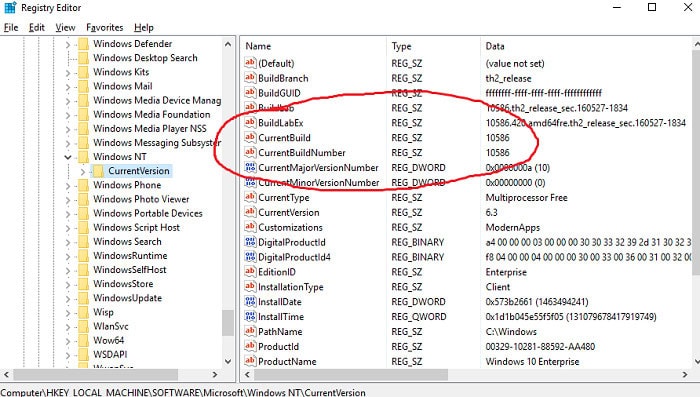Click the DWORD icon next to InstallDate
700x397 pixels.
(x=250, y=302)
